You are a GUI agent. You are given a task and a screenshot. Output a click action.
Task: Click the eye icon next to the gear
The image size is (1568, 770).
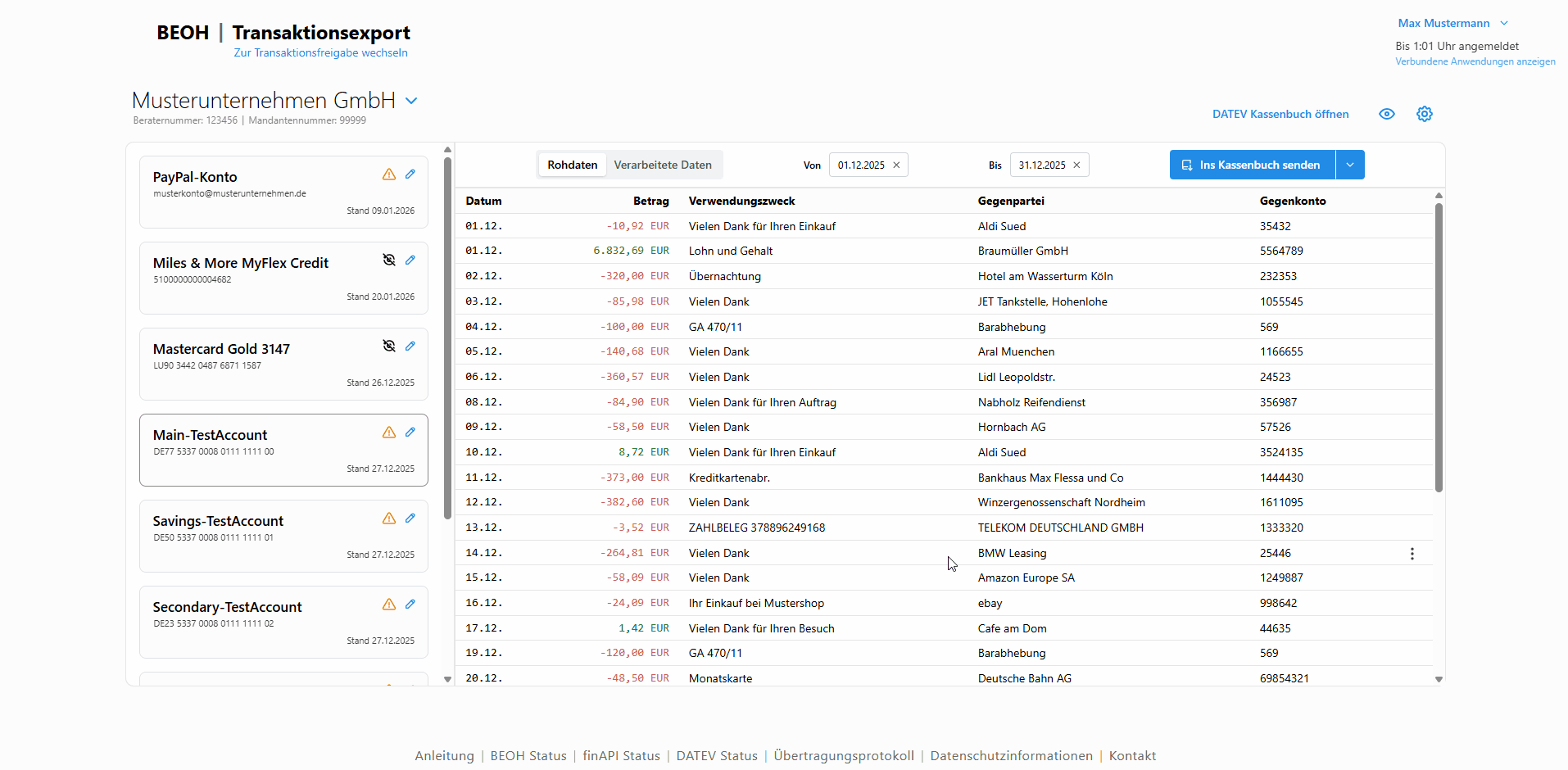[1386, 114]
